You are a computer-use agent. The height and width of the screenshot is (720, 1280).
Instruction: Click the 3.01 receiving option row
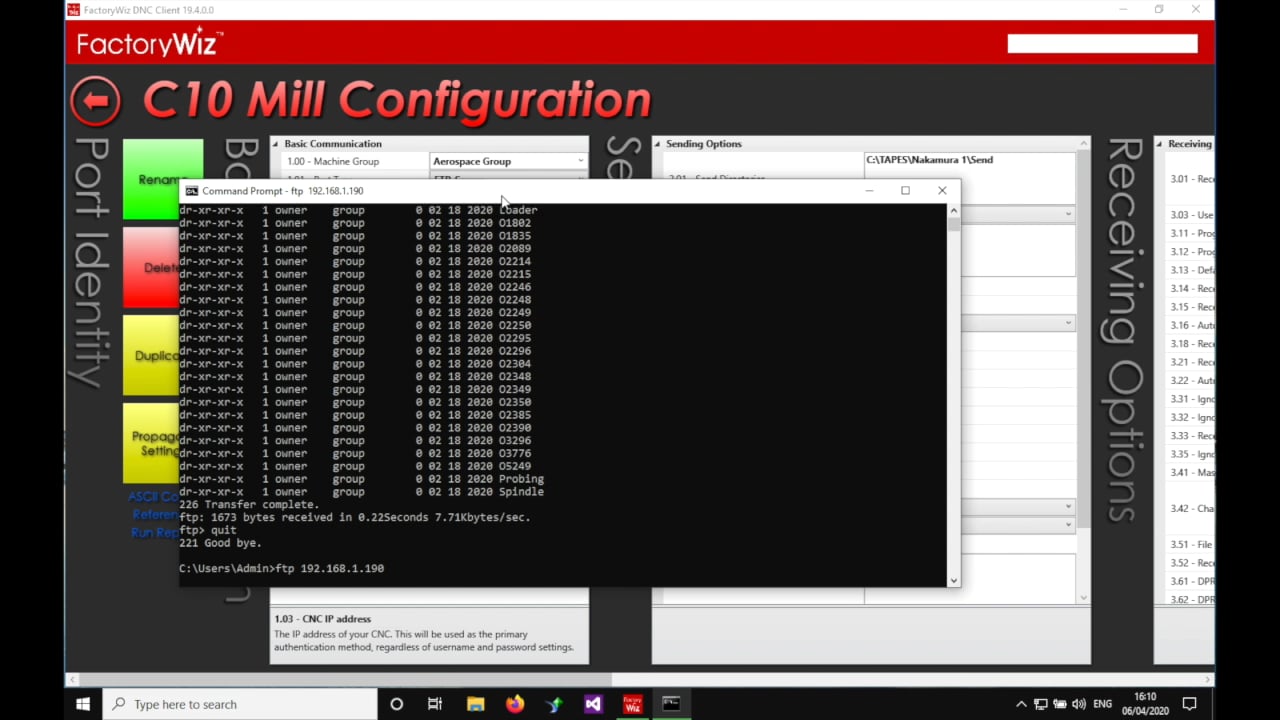click(x=1191, y=179)
